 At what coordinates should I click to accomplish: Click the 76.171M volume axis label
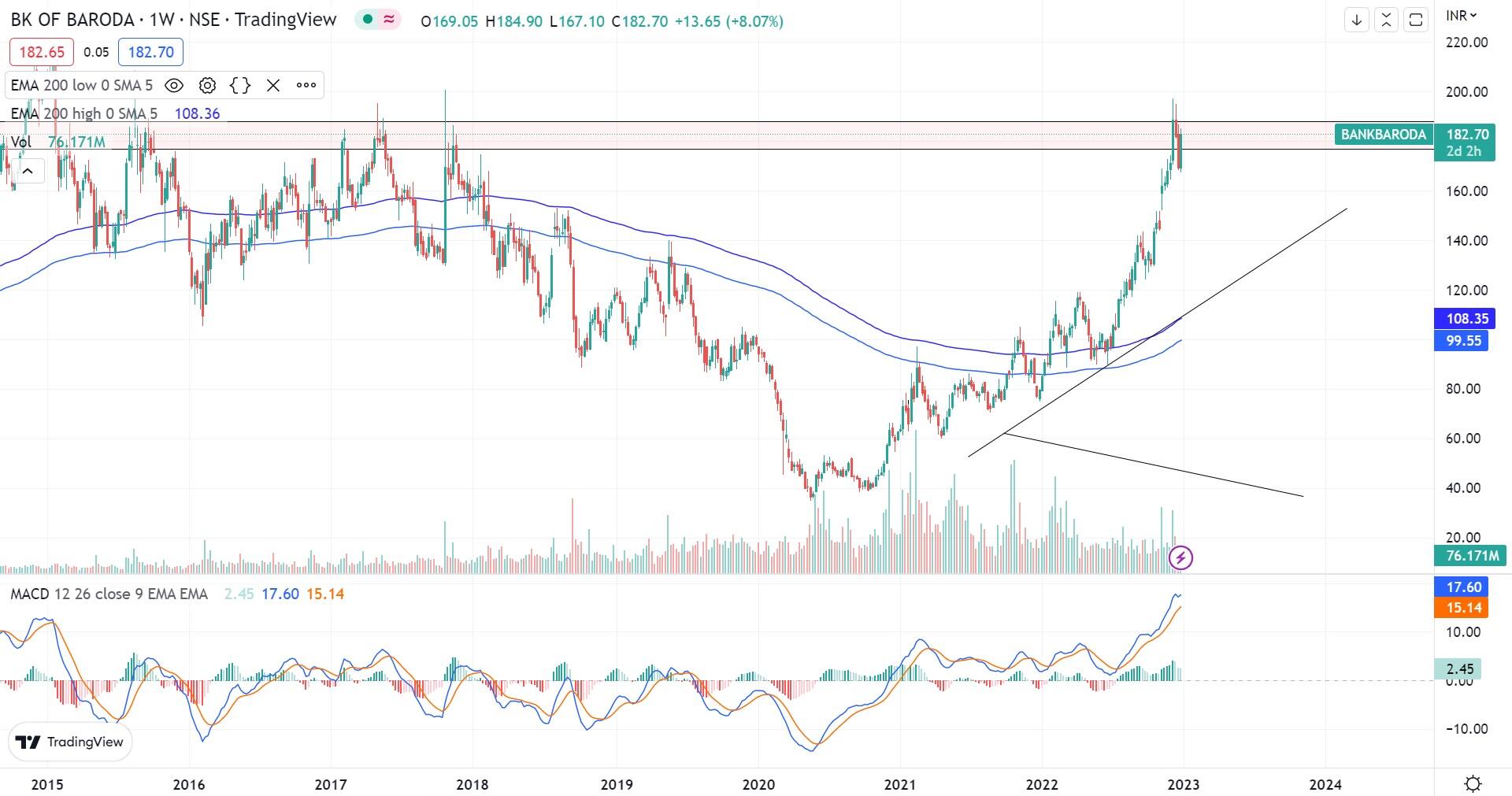[1472, 556]
